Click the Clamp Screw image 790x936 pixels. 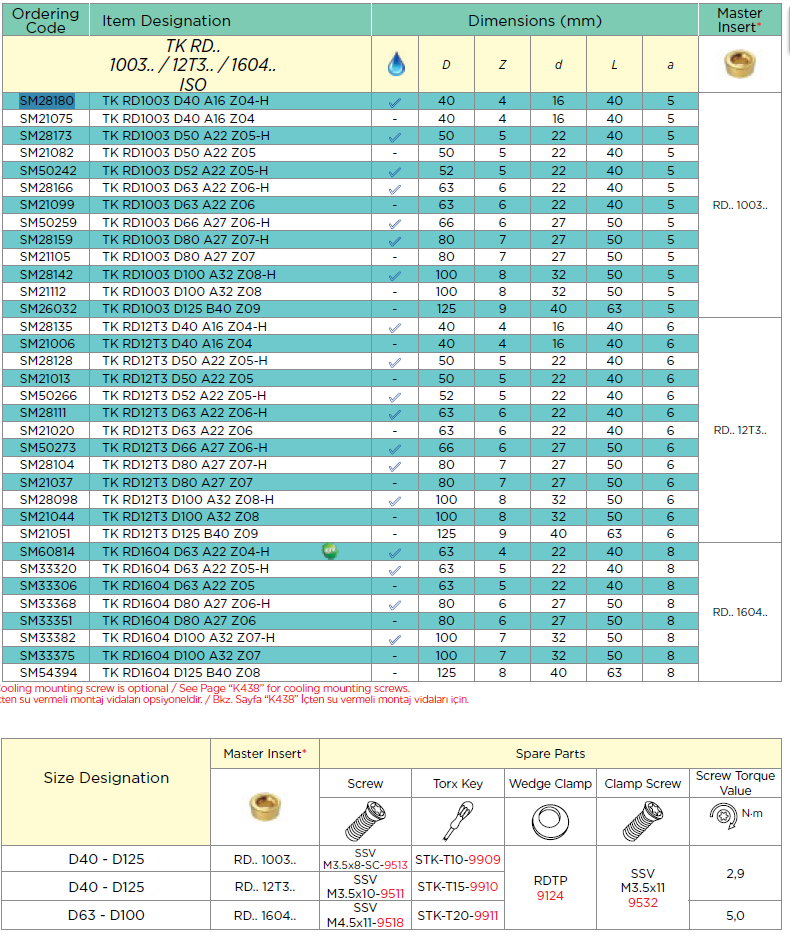pyautogui.click(x=642, y=821)
